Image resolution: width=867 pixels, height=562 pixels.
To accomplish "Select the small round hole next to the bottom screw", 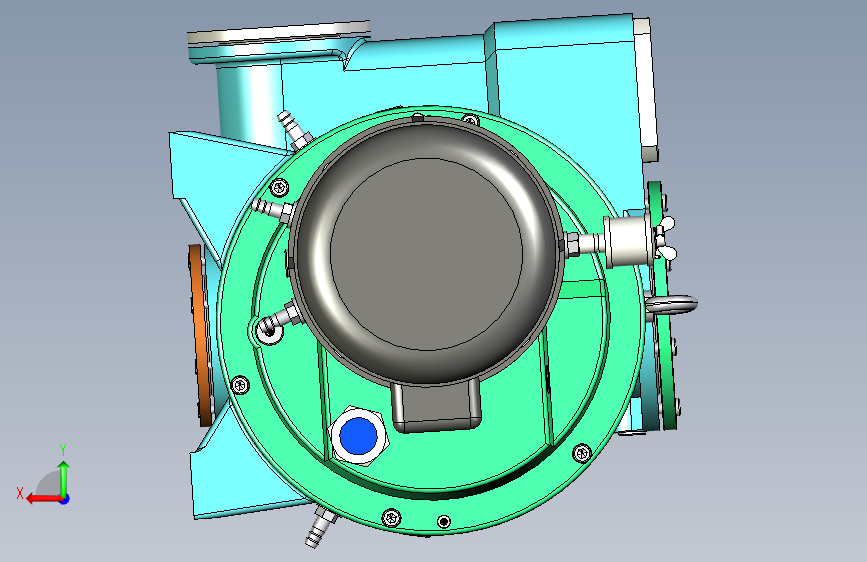I will coord(443,521).
